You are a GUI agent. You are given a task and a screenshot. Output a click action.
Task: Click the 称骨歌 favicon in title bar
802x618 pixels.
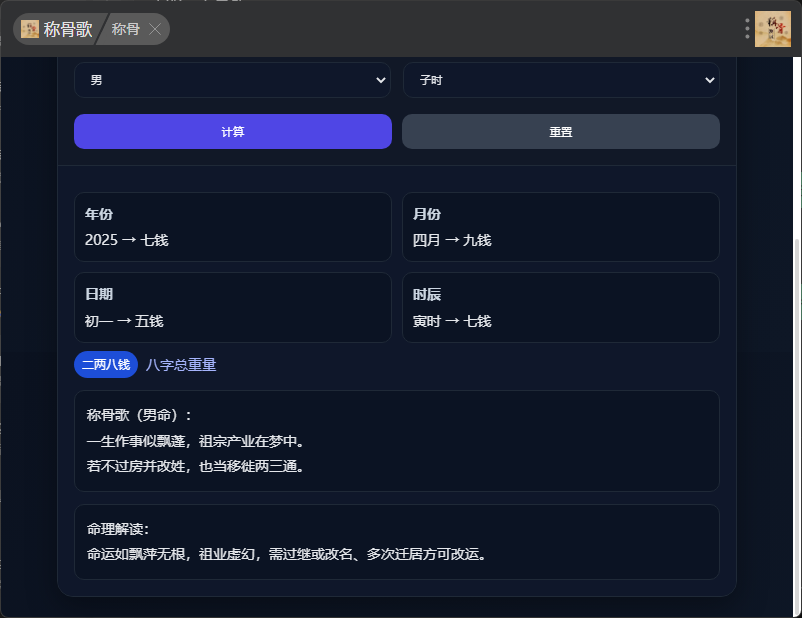(x=30, y=29)
